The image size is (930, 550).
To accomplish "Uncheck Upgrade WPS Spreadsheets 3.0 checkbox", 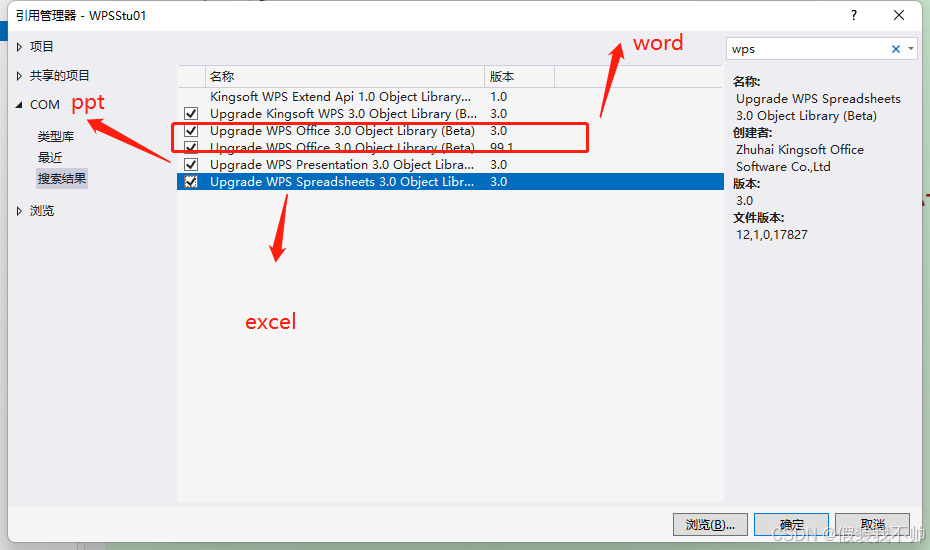I will (191, 182).
